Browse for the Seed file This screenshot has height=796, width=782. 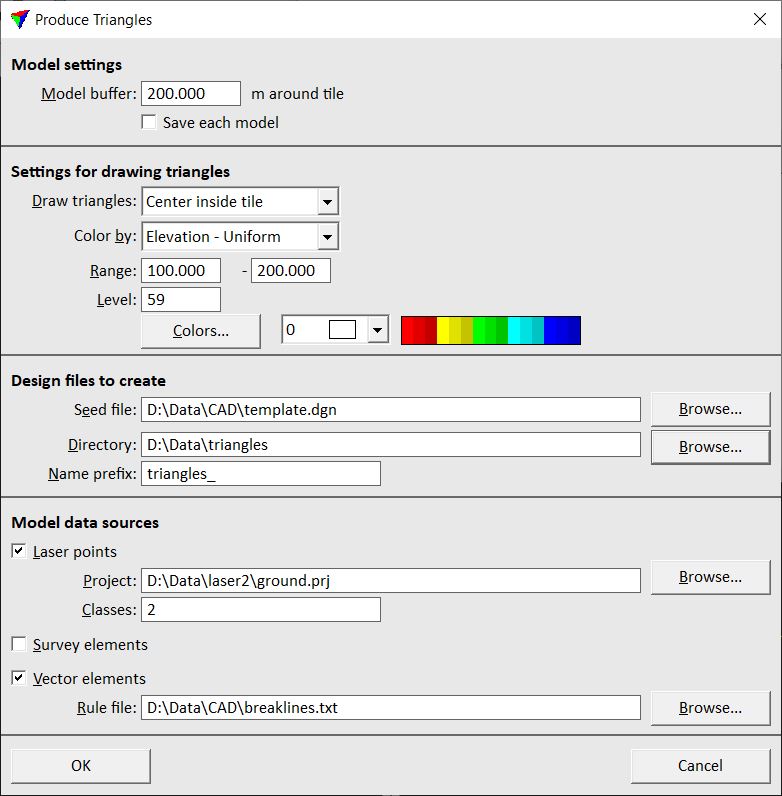(x=710, y=409)
